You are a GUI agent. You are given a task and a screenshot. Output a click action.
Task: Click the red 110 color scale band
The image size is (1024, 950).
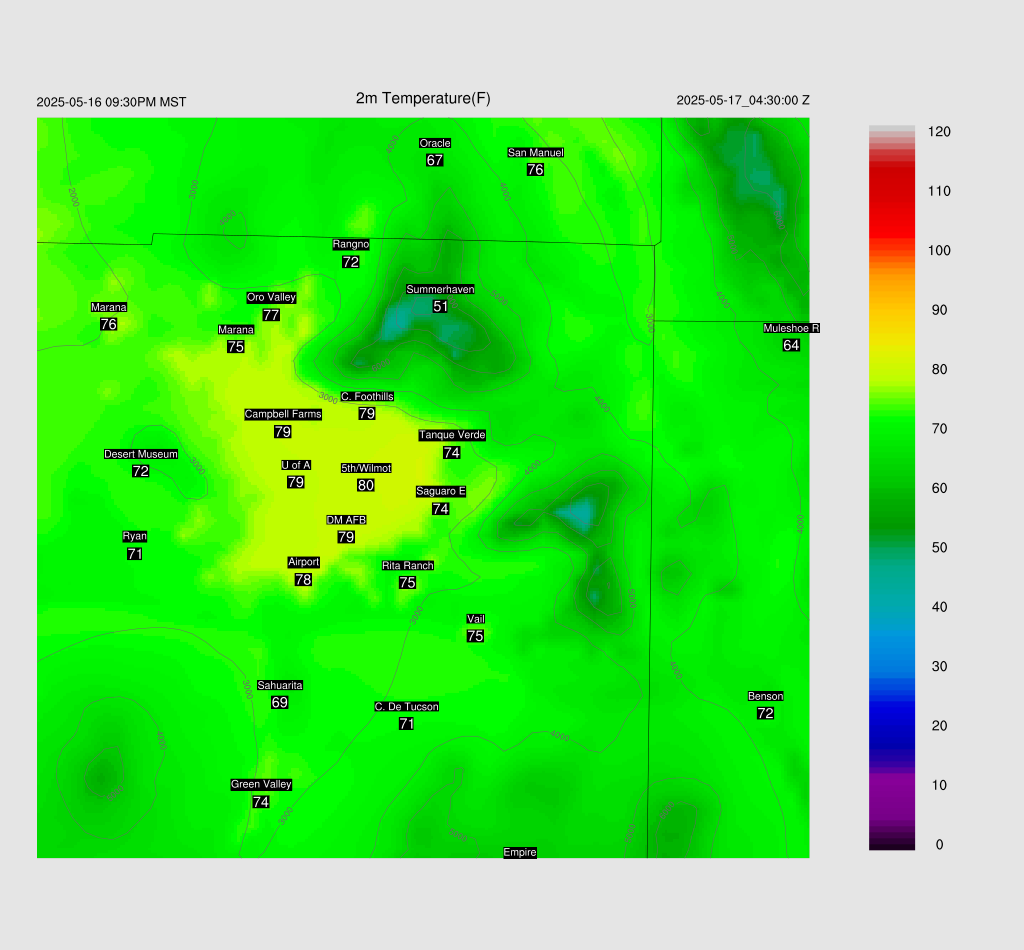coord(891,191)
